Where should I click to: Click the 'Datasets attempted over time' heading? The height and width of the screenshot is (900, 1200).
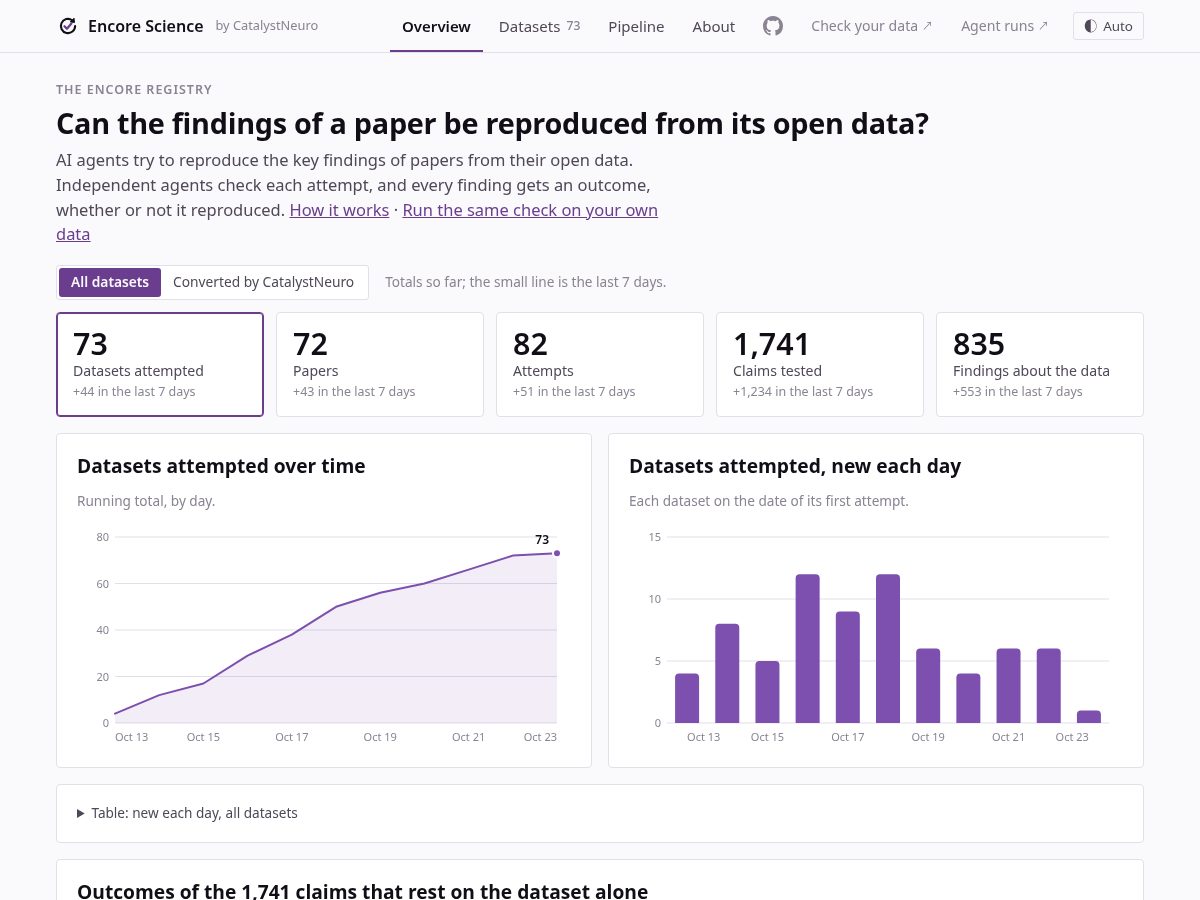pos(221,466)
